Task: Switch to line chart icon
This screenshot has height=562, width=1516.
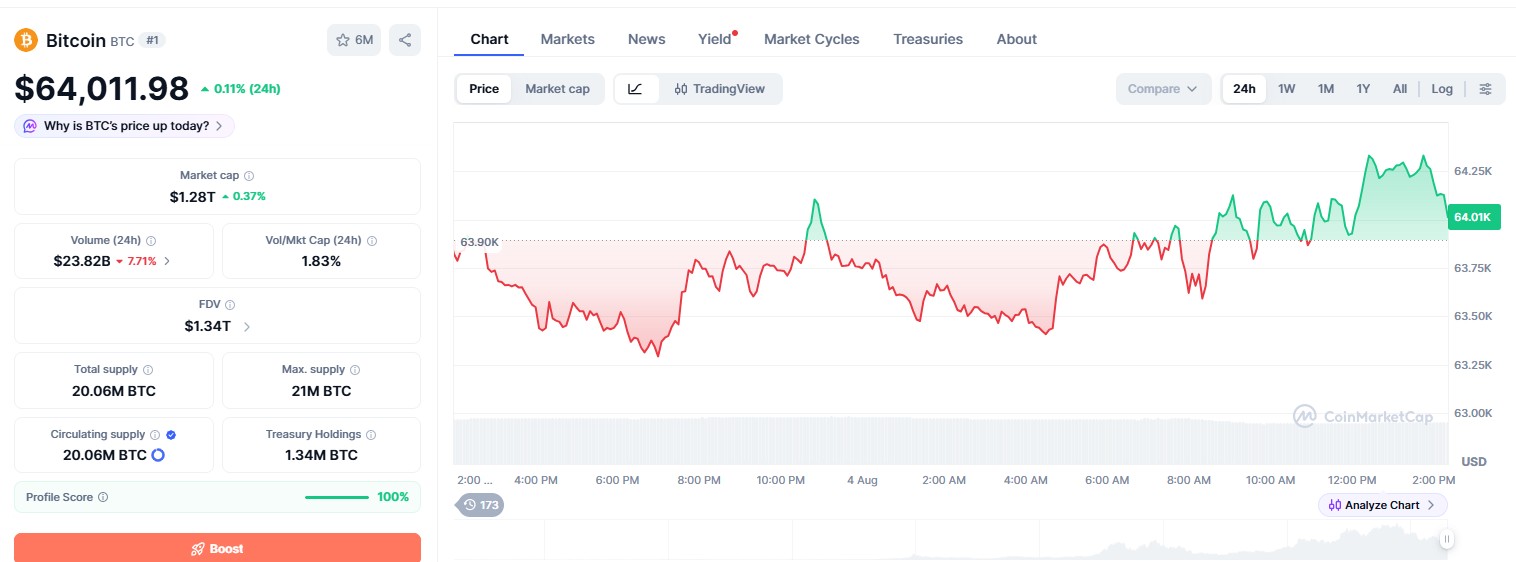Action: pyautogui.click(x=636, y=89)
